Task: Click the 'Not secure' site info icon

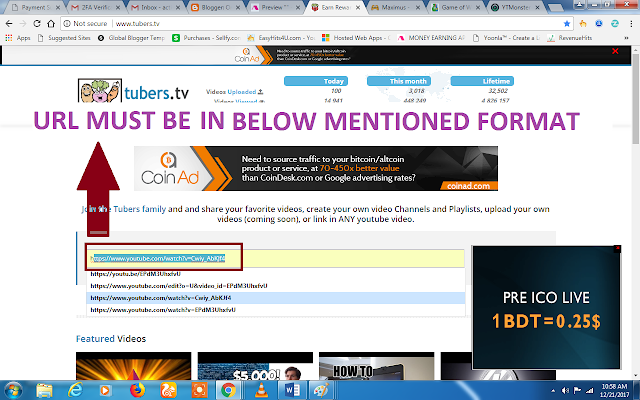Action: point(67,24)
